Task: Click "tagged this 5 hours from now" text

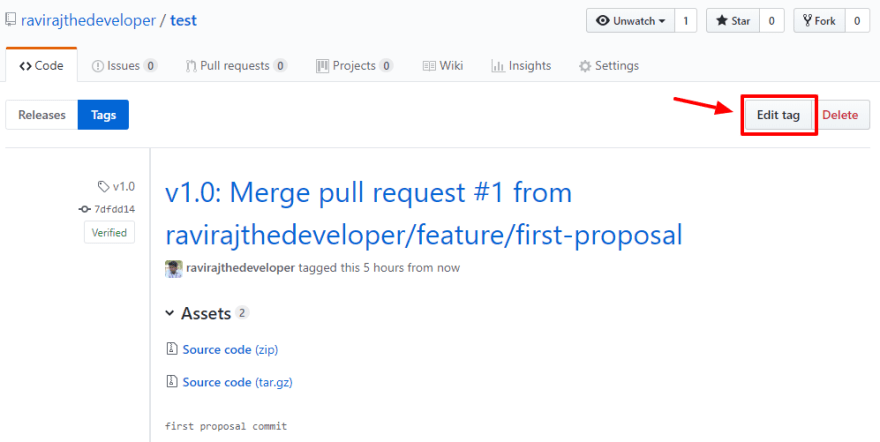Action: [379, 268]
